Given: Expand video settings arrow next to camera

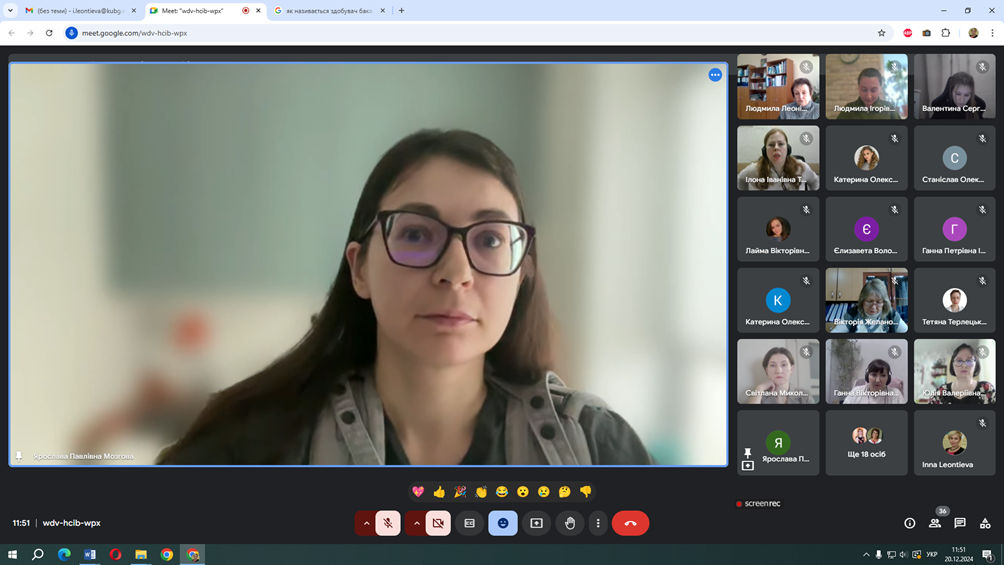Looking at the screenshot, I should pyautogui.click(x=416, y=523).
